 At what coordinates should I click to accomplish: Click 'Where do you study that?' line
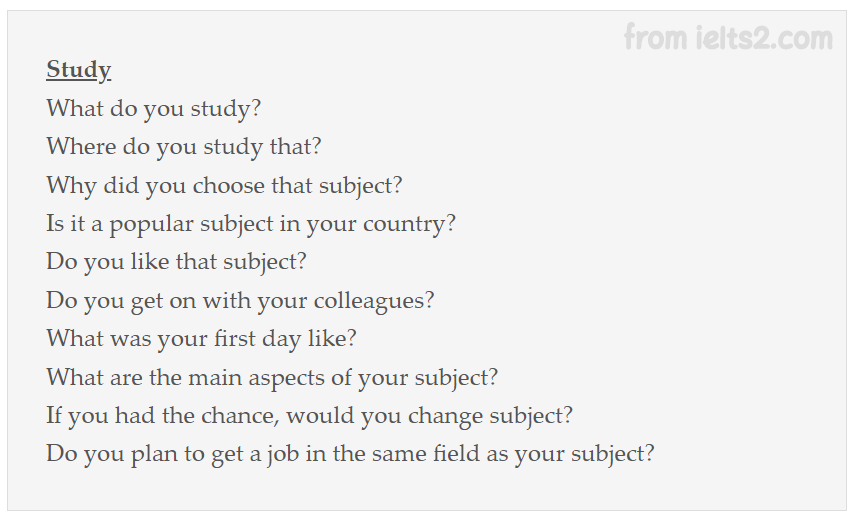click(184, 147)
